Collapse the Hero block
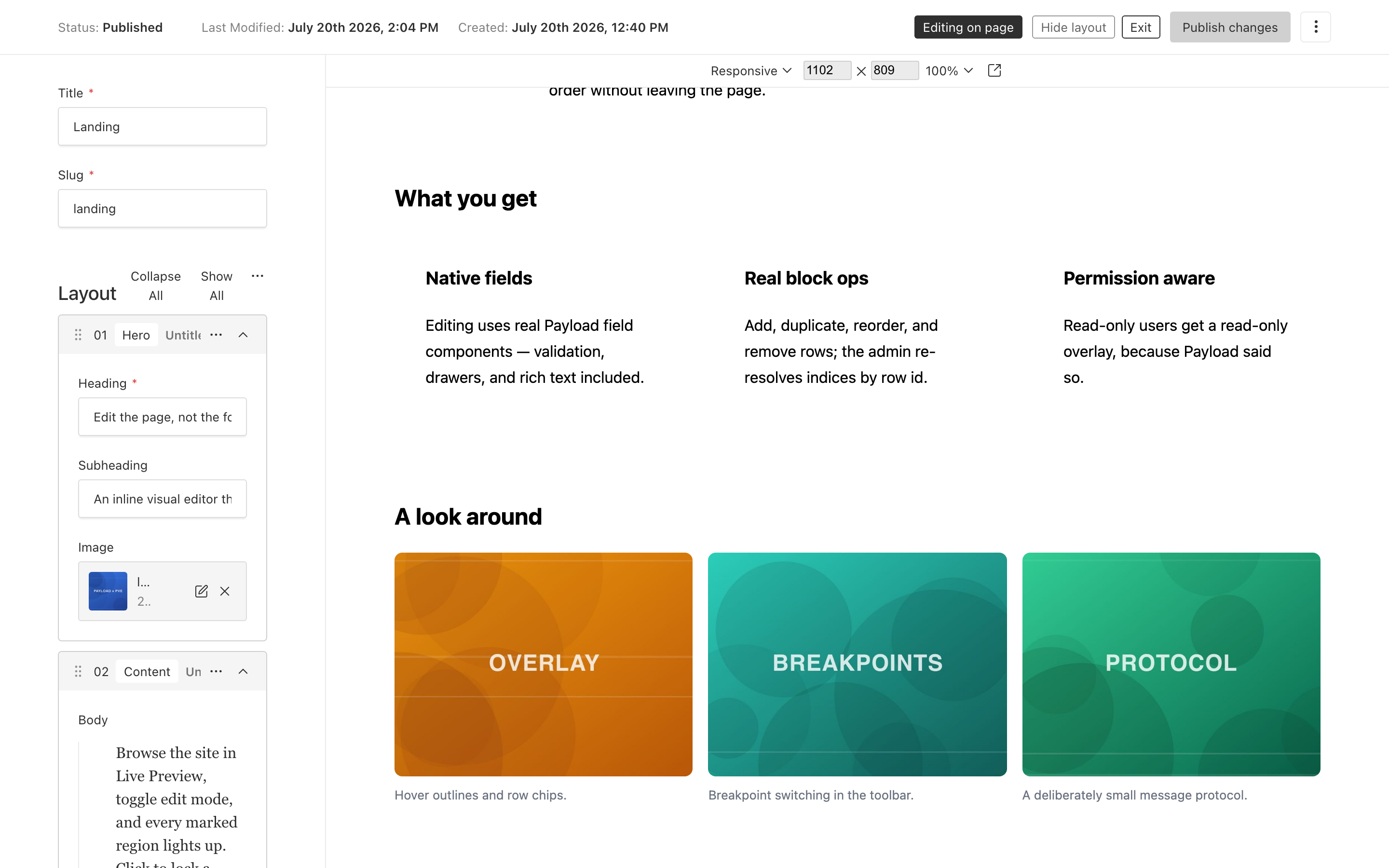Image resolution: width=1389 pixels, height=868 pixels. pyautogui.click(x=244, y=335)
